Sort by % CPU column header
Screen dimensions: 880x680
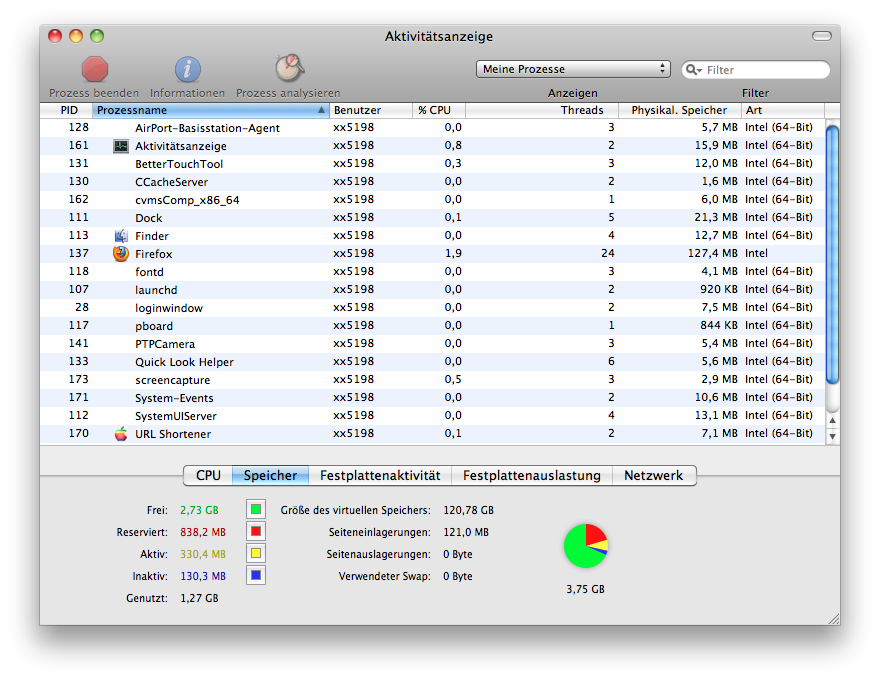439,110
